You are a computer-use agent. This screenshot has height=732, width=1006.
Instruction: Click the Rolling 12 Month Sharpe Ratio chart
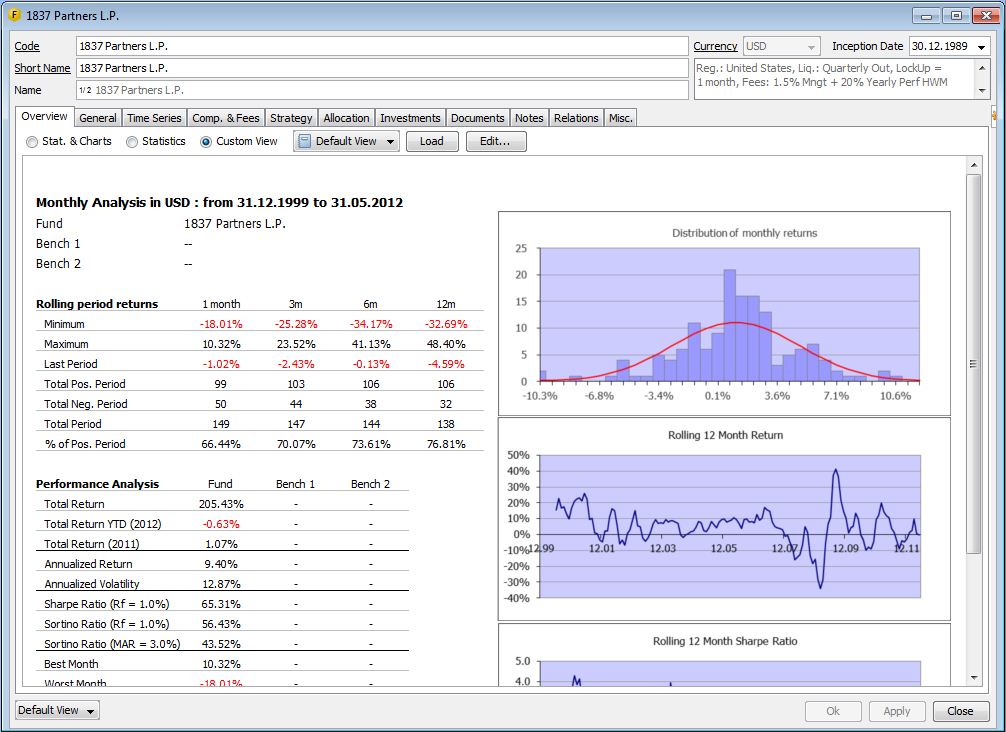pyautogui.click(x=724, y=654)
